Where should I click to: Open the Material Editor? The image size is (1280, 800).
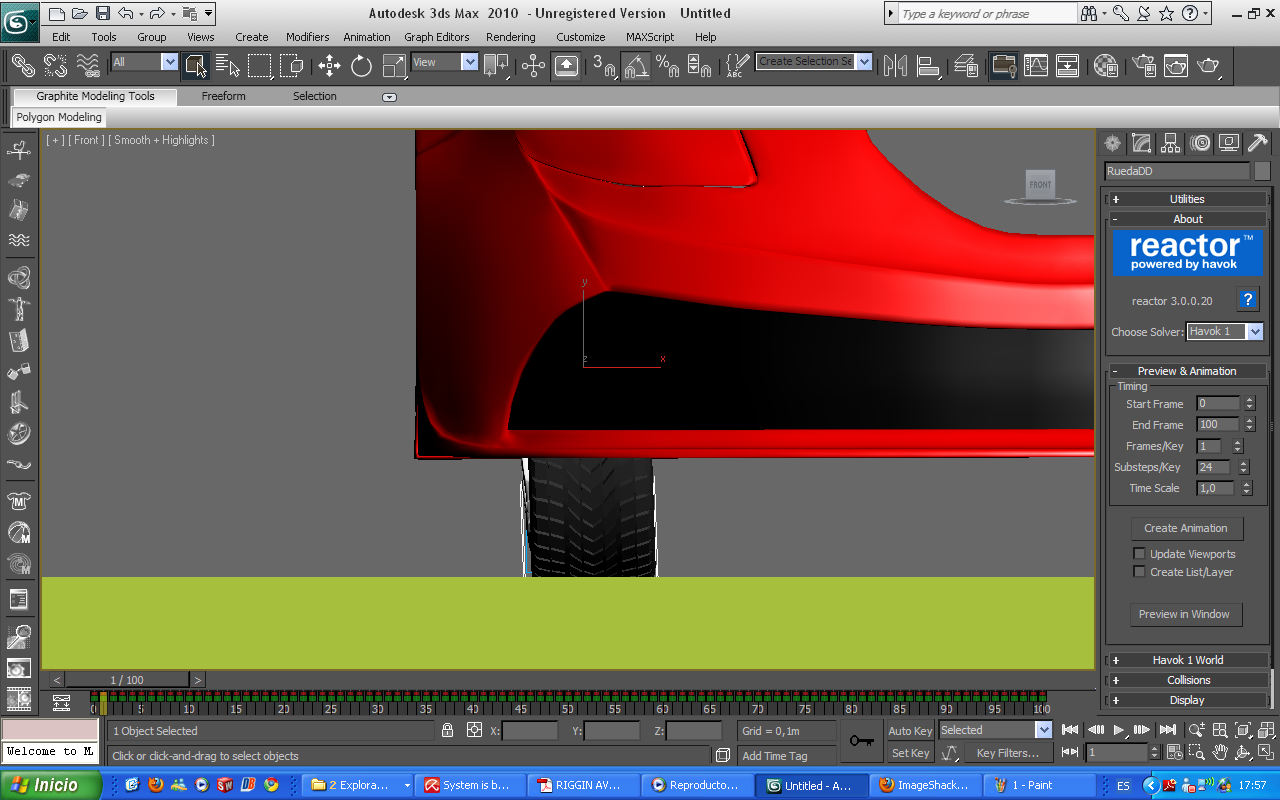pos(1105,66)
